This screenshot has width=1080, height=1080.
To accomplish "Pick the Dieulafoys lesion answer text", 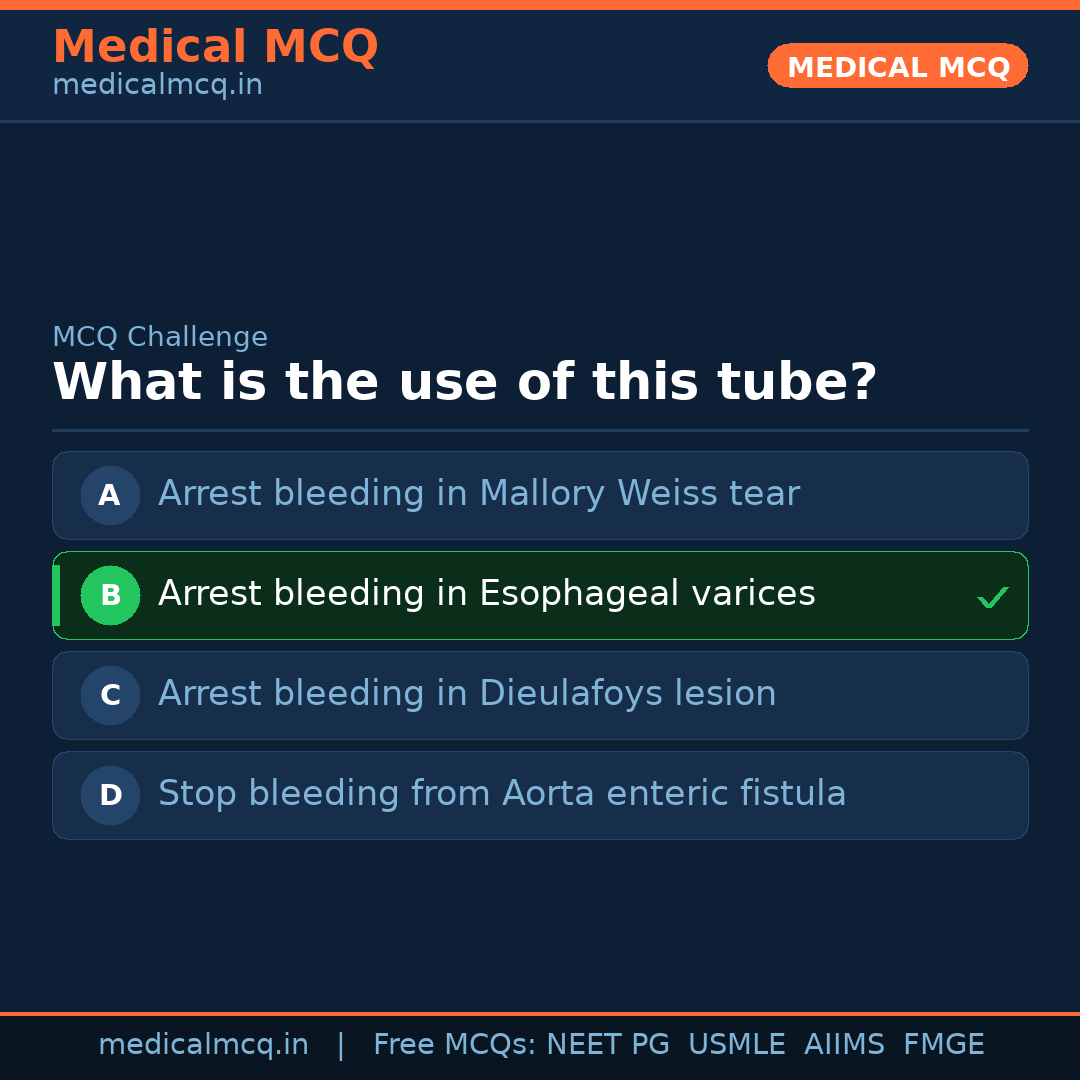I will tap(467, 694).
